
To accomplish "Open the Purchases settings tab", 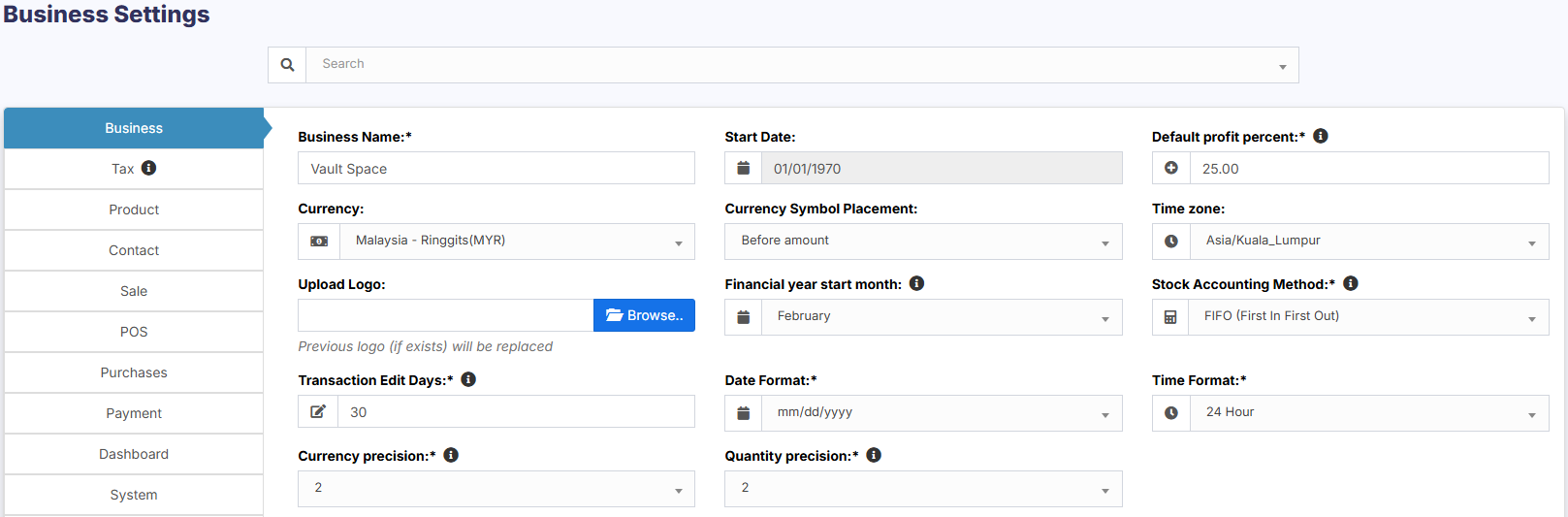I will (134, 372).
